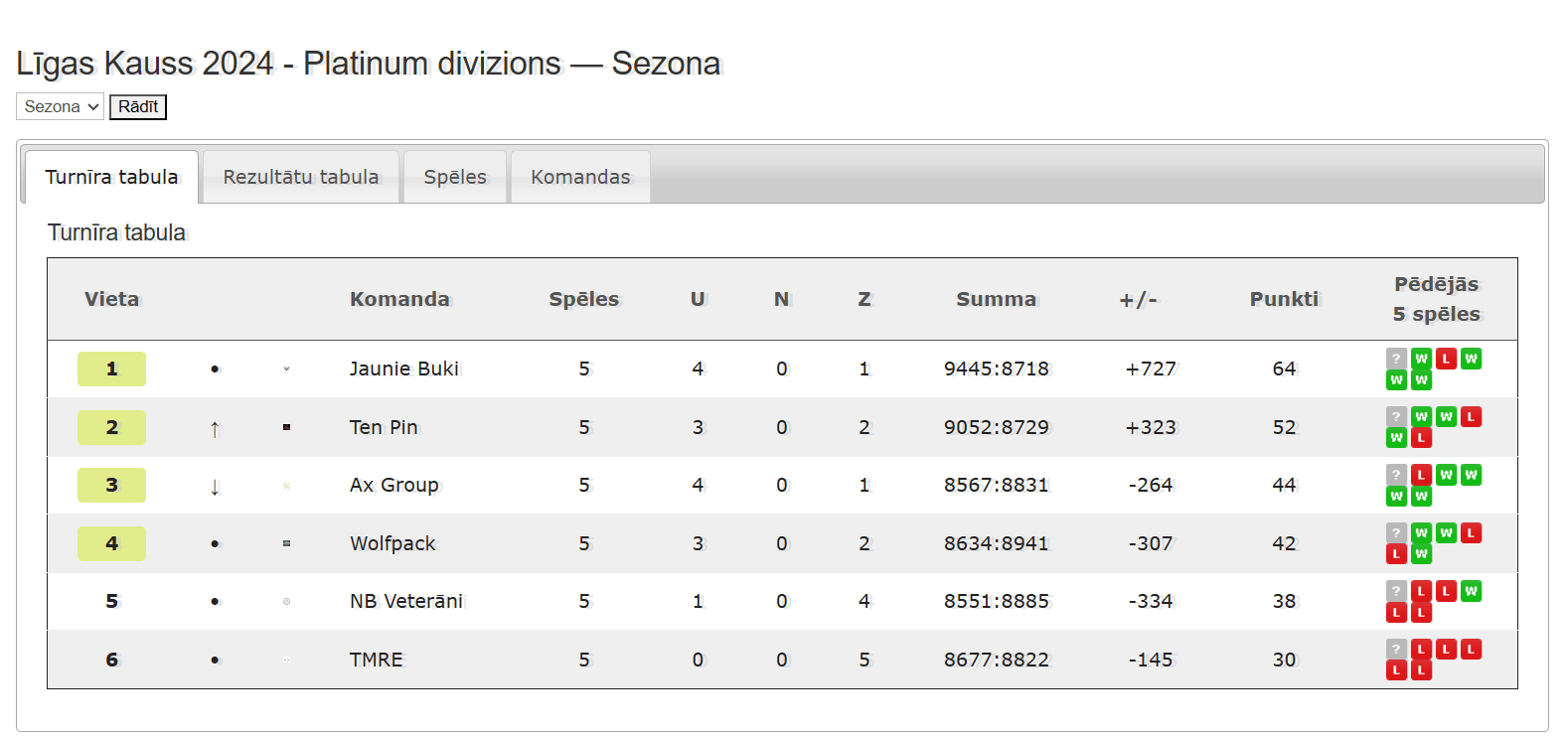Click the Wolfpack team name

392,543
